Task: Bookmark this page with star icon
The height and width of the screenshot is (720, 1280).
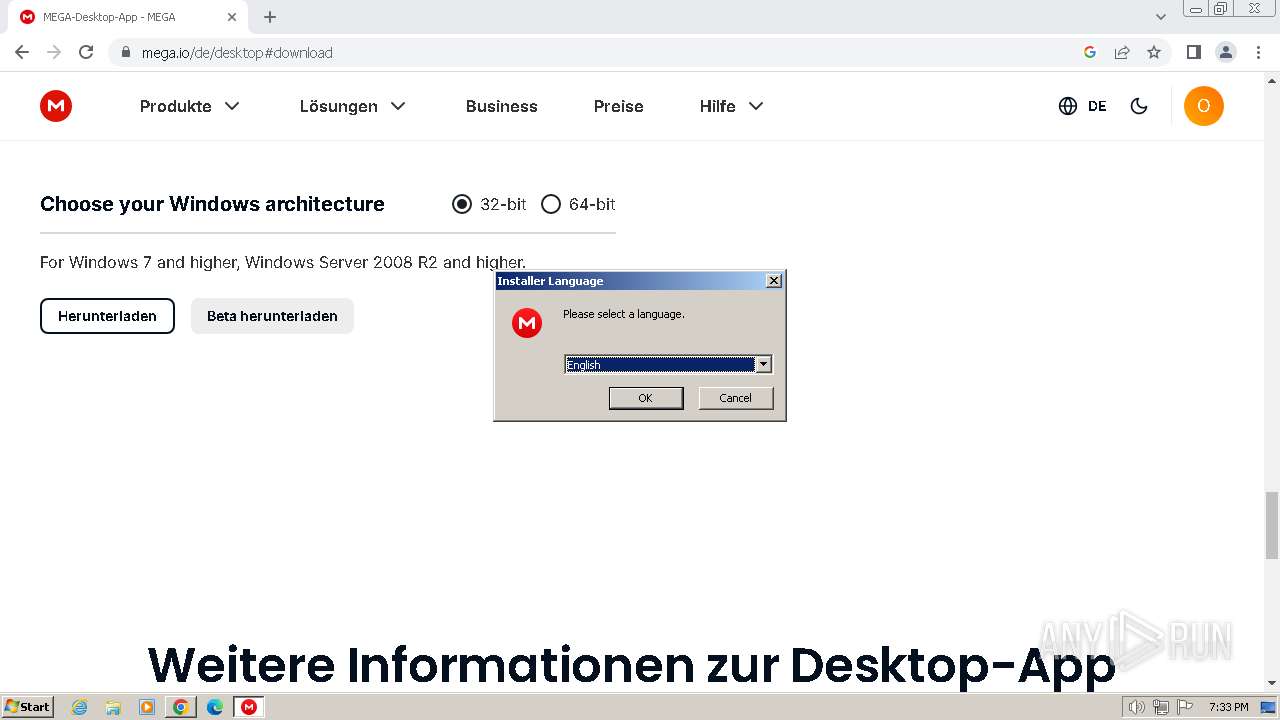Action: coord(1154,52)
